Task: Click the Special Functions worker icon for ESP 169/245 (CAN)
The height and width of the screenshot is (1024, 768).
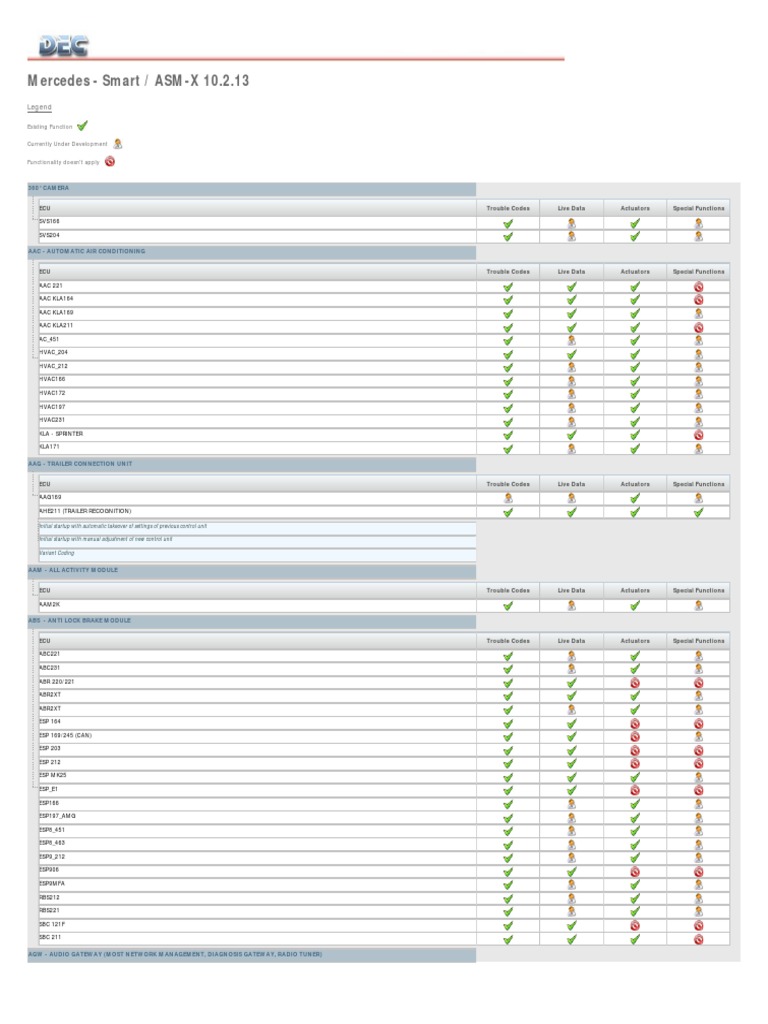Action: [699, 737]
